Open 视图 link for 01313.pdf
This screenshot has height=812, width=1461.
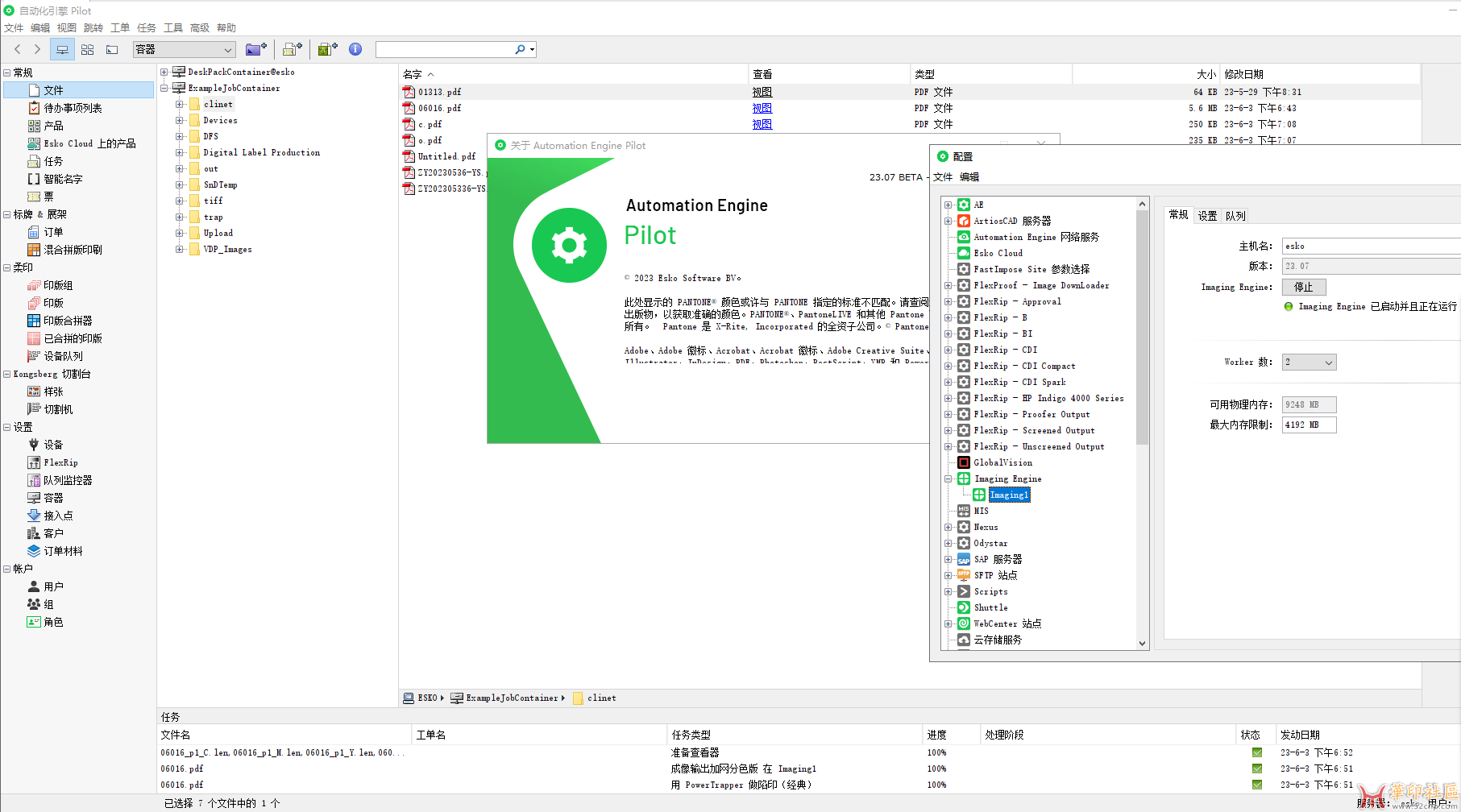tap(762, 92)
